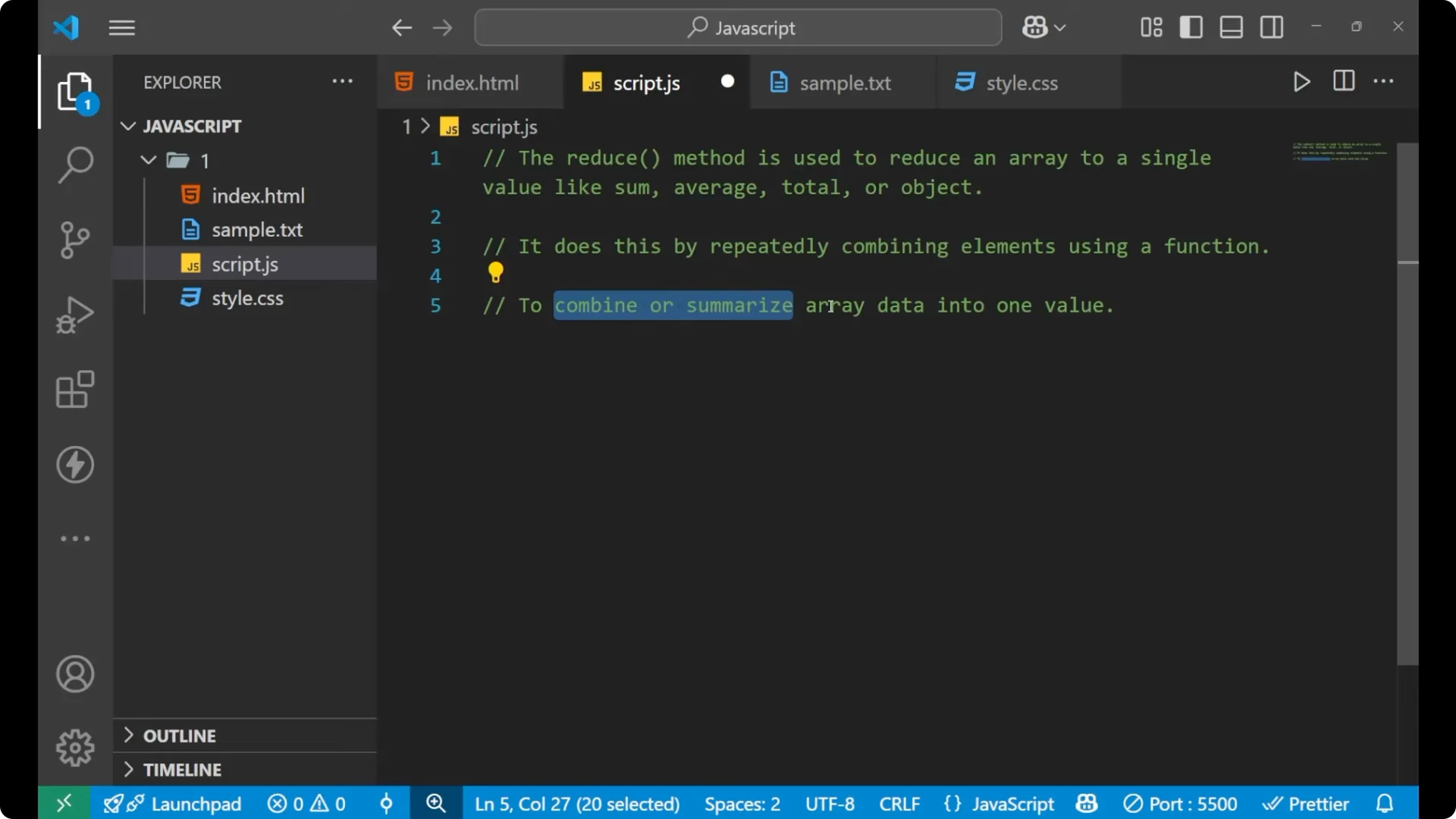Click the Copilot icon in the title bar
The image size is (1456, 819).
(1036, 27)
